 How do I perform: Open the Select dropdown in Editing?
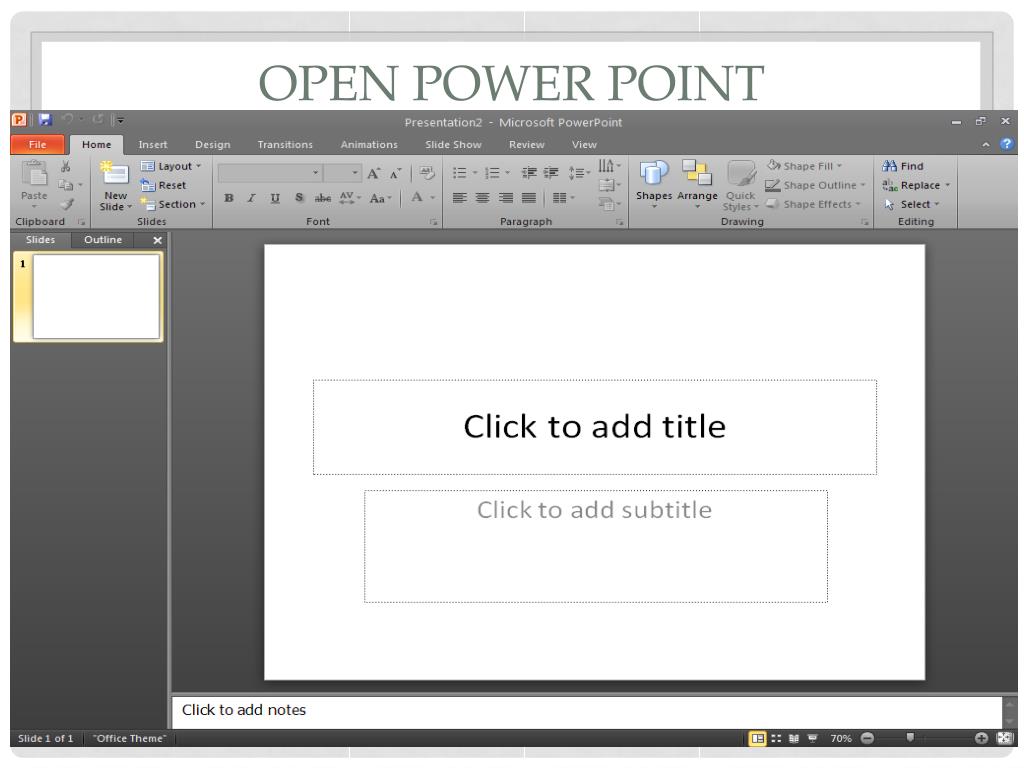[x=912, y=204]
